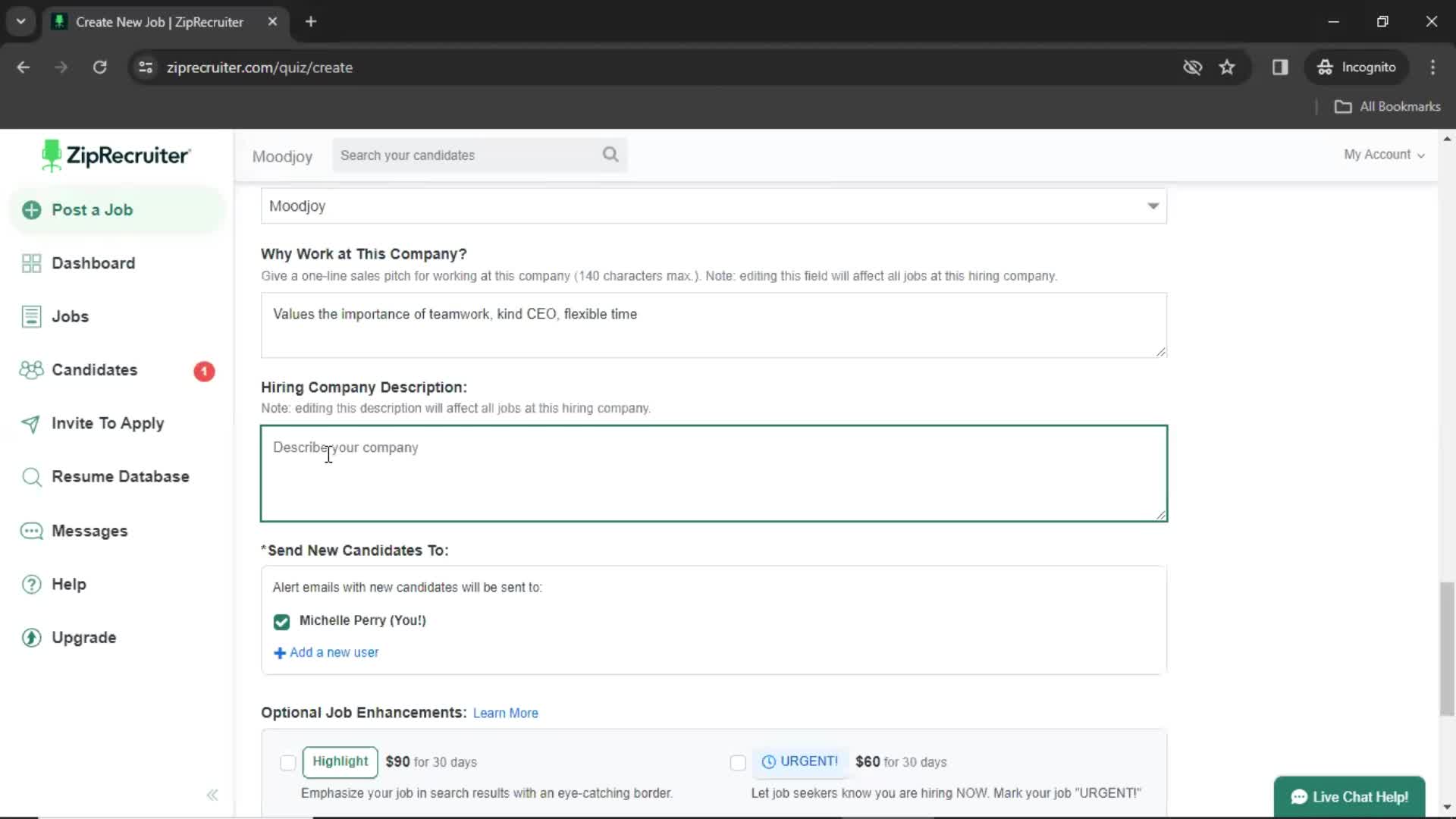Enable the Highlight job enhancement checkbox
The width and height of the screenshot is (1456, 819).
287,762
